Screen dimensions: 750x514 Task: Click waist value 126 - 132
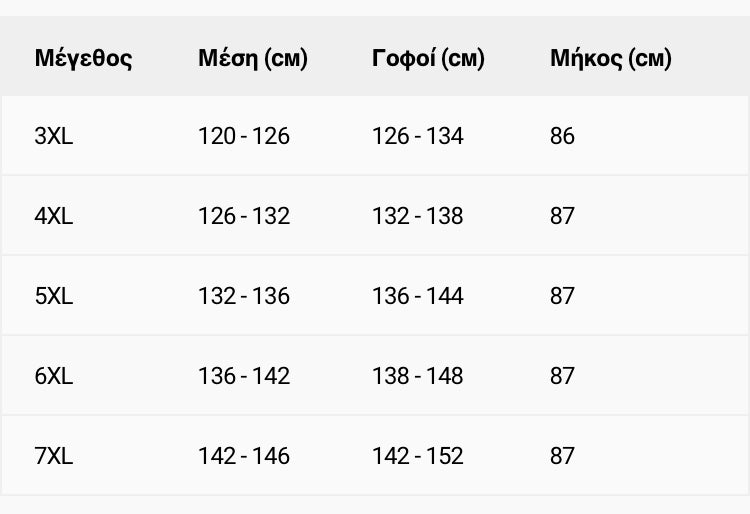pyautogui.click(x=244, y=216)
